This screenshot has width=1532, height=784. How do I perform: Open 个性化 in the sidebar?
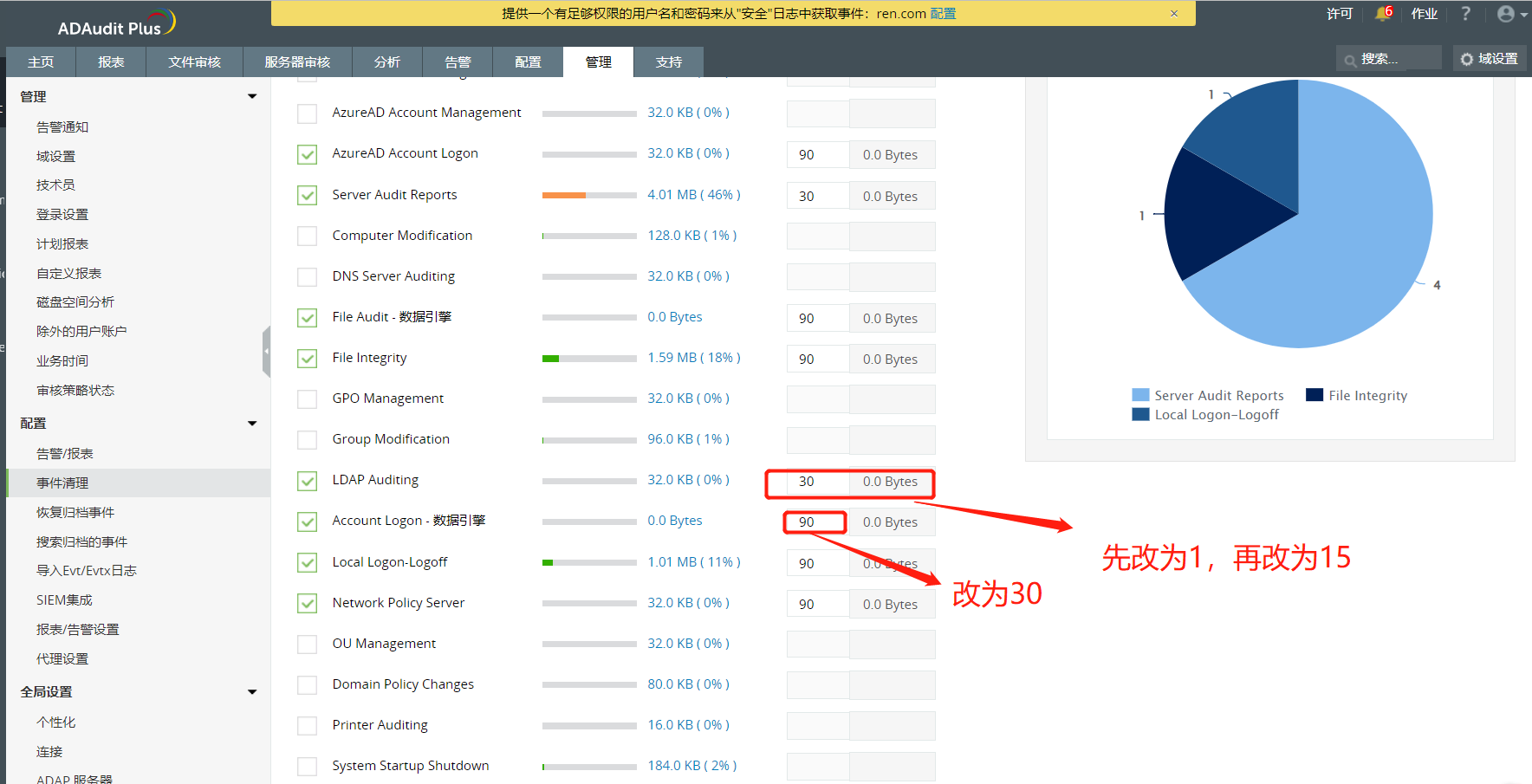55,722
